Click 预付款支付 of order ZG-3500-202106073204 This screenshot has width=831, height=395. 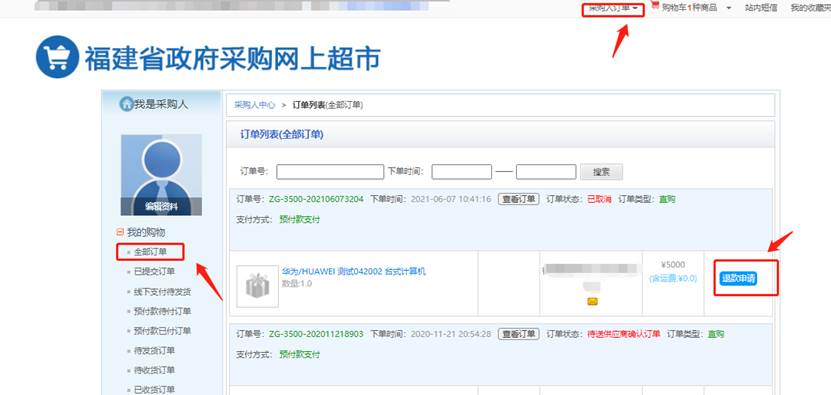coord(300,219)
